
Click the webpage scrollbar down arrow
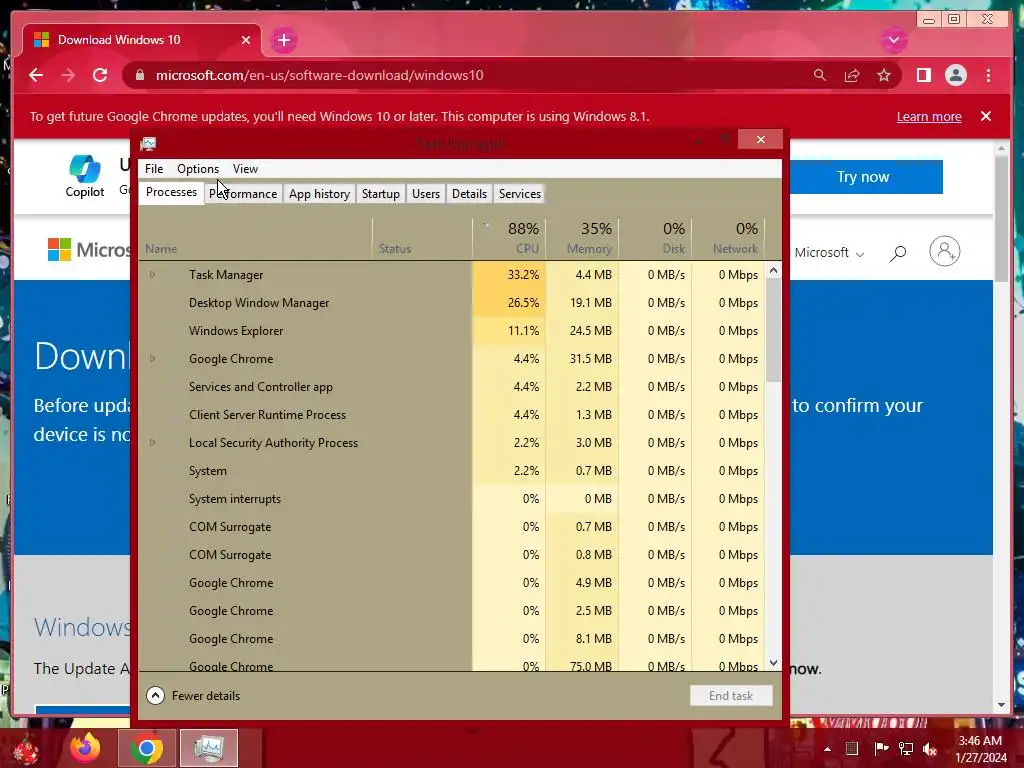(x=1002, y=705)
